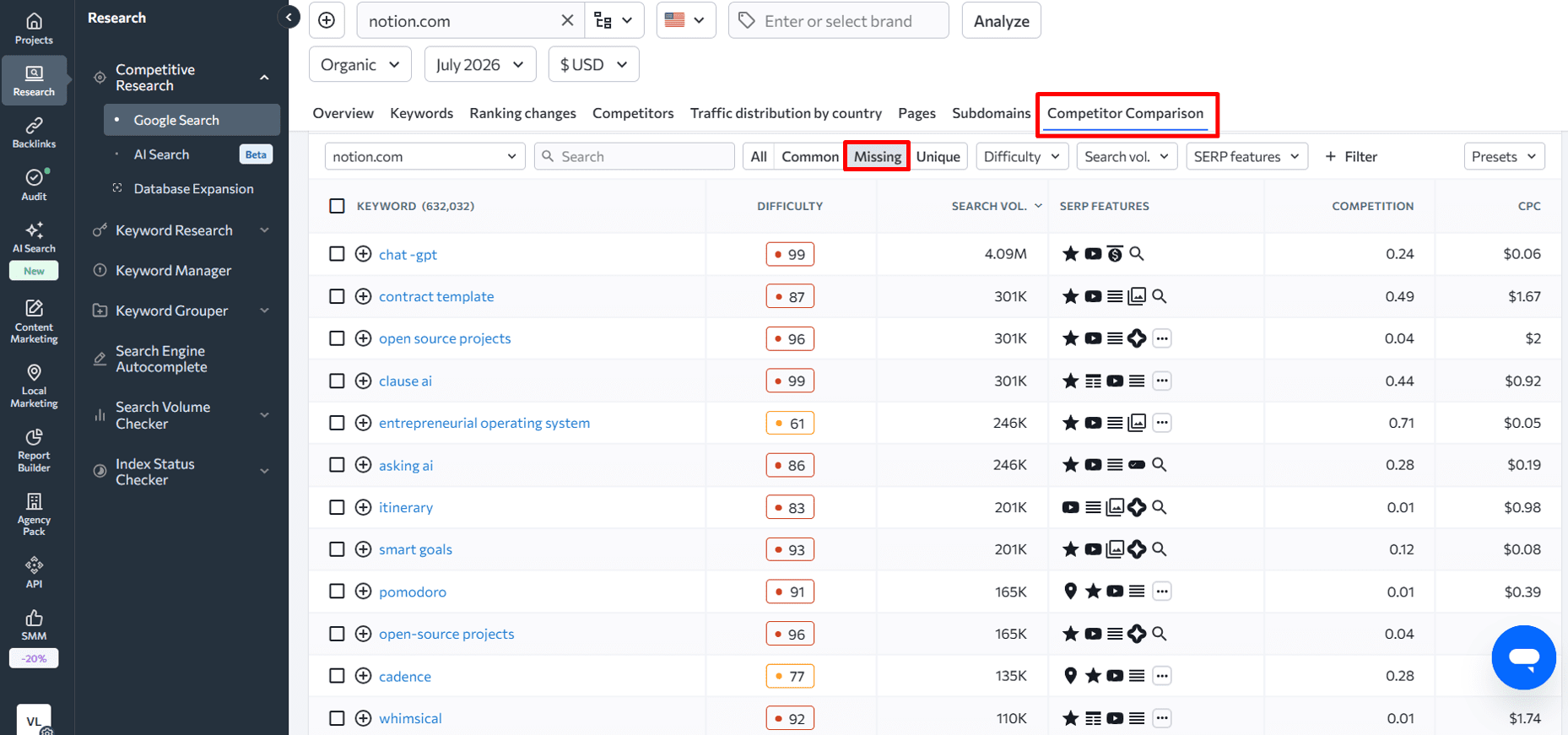Tick checkbox for cadence row
The width and height of the screenshot is (1568, 735).
[x=337, y=676]
